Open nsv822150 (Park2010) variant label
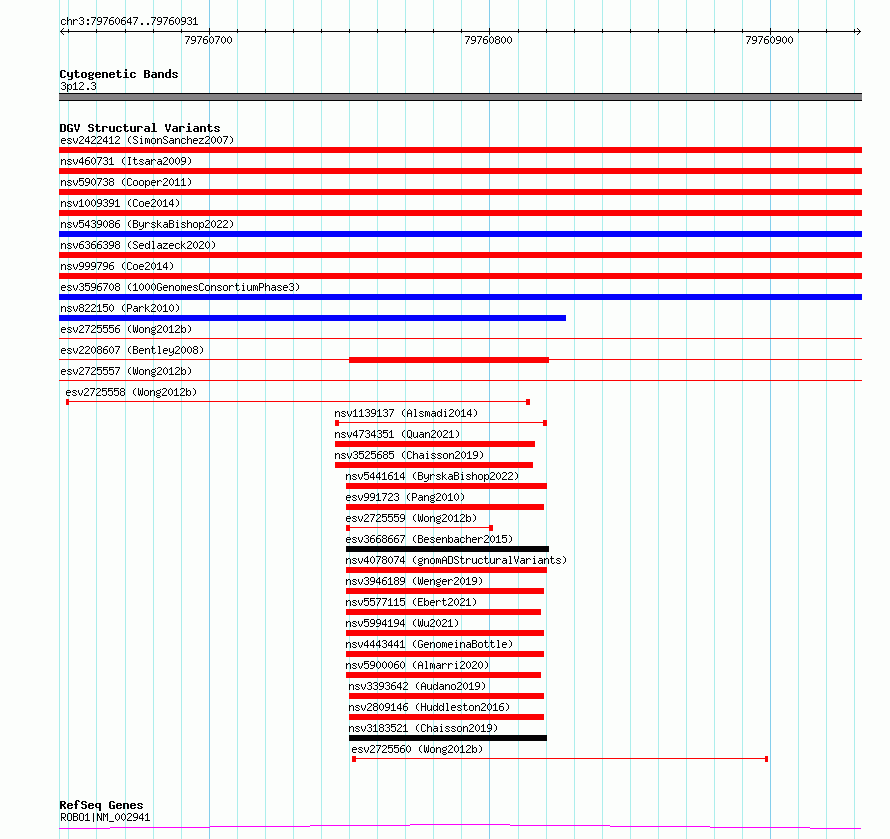Viewport: 890px width, 839px height. (120, 308)
